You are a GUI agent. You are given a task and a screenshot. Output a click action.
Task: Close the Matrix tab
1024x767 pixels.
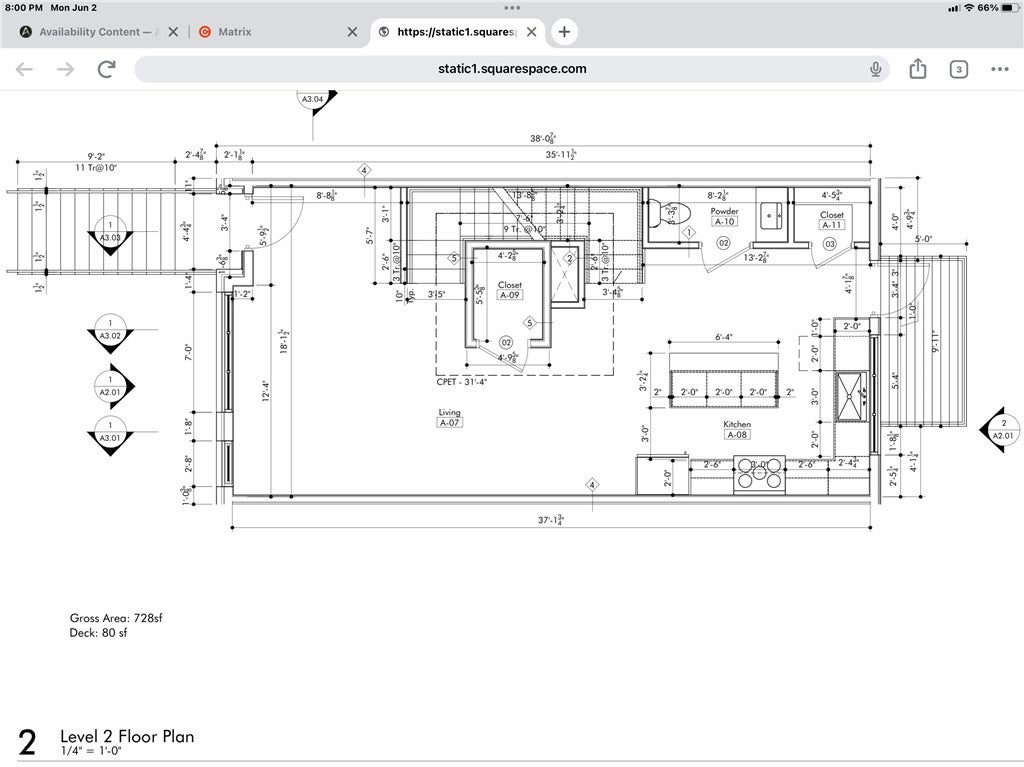click(351, 32)
